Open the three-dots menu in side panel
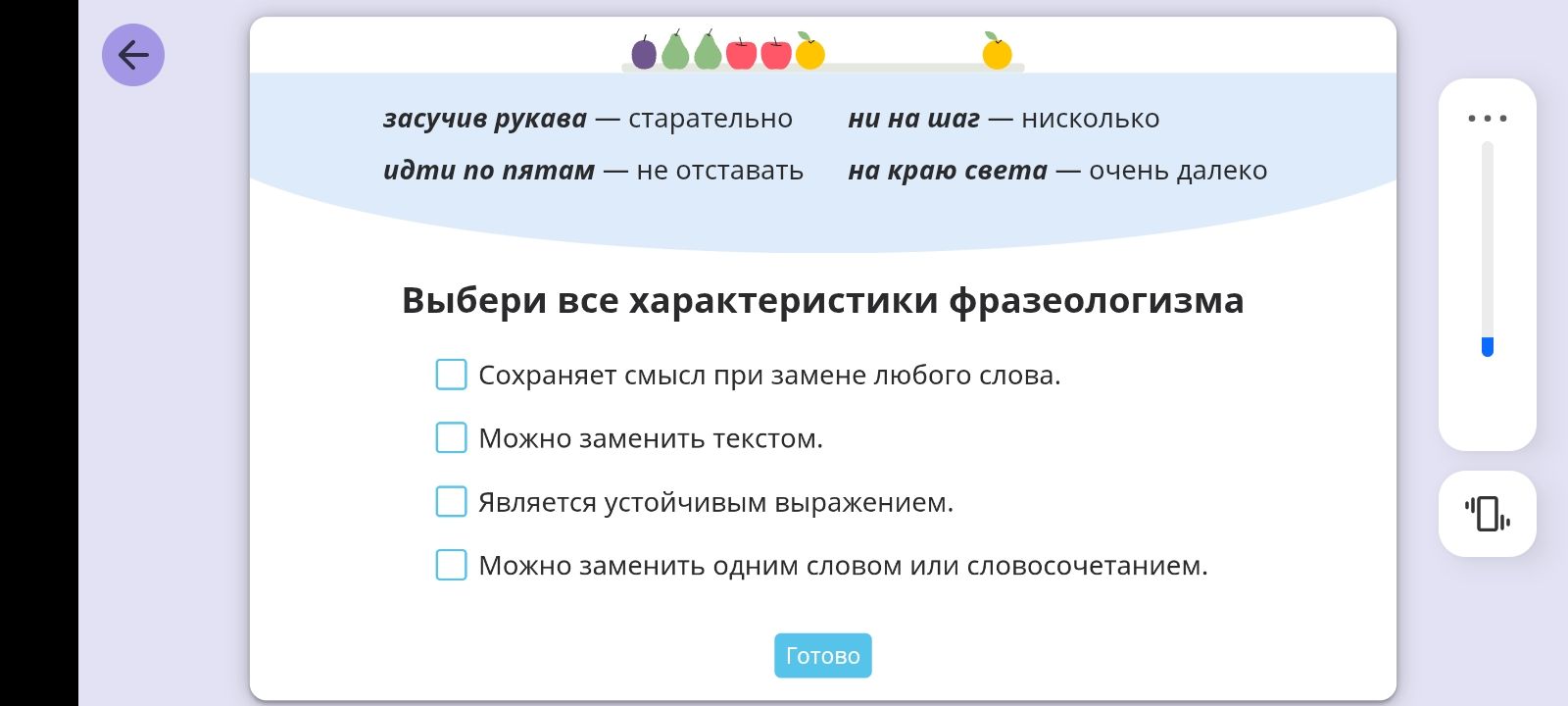The image size is (1568, 706). (1487, 118)
